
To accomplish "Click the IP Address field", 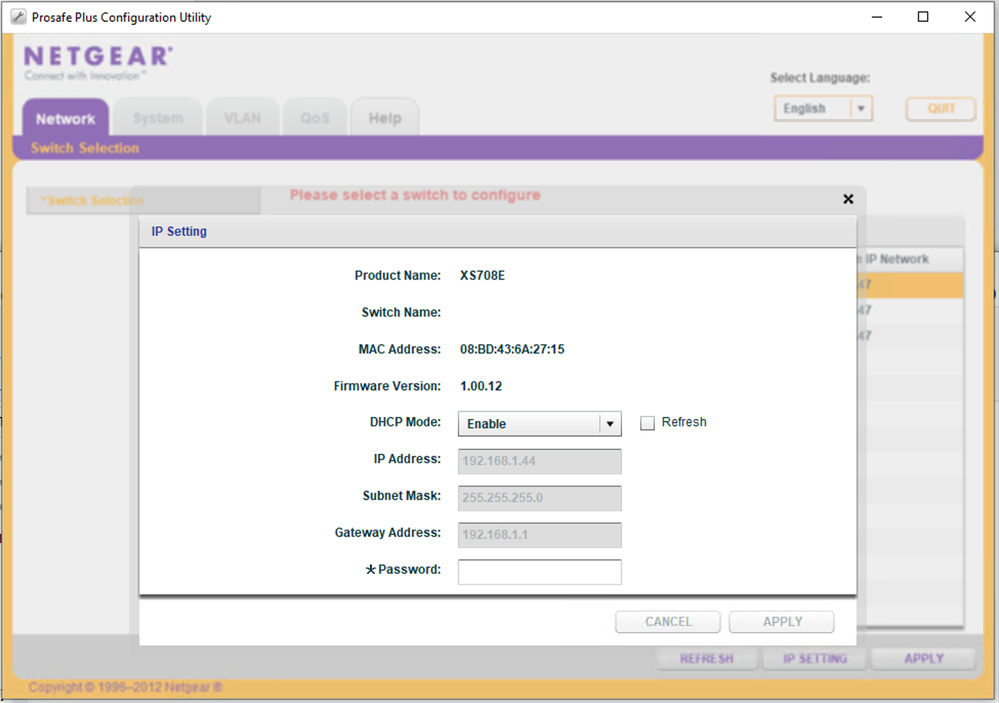I will (540, 461).
